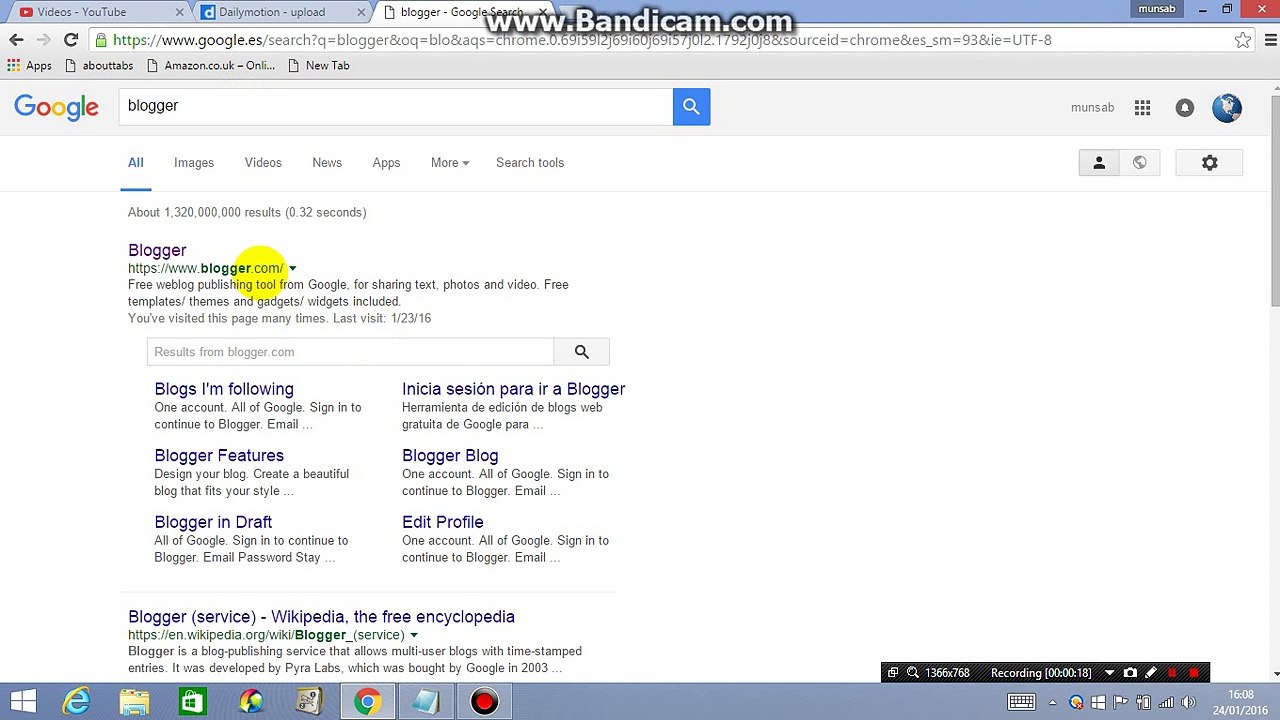Click the Bandicam window-mode icon
This screenshot has height=720, width=1280.
coord(893,673)
